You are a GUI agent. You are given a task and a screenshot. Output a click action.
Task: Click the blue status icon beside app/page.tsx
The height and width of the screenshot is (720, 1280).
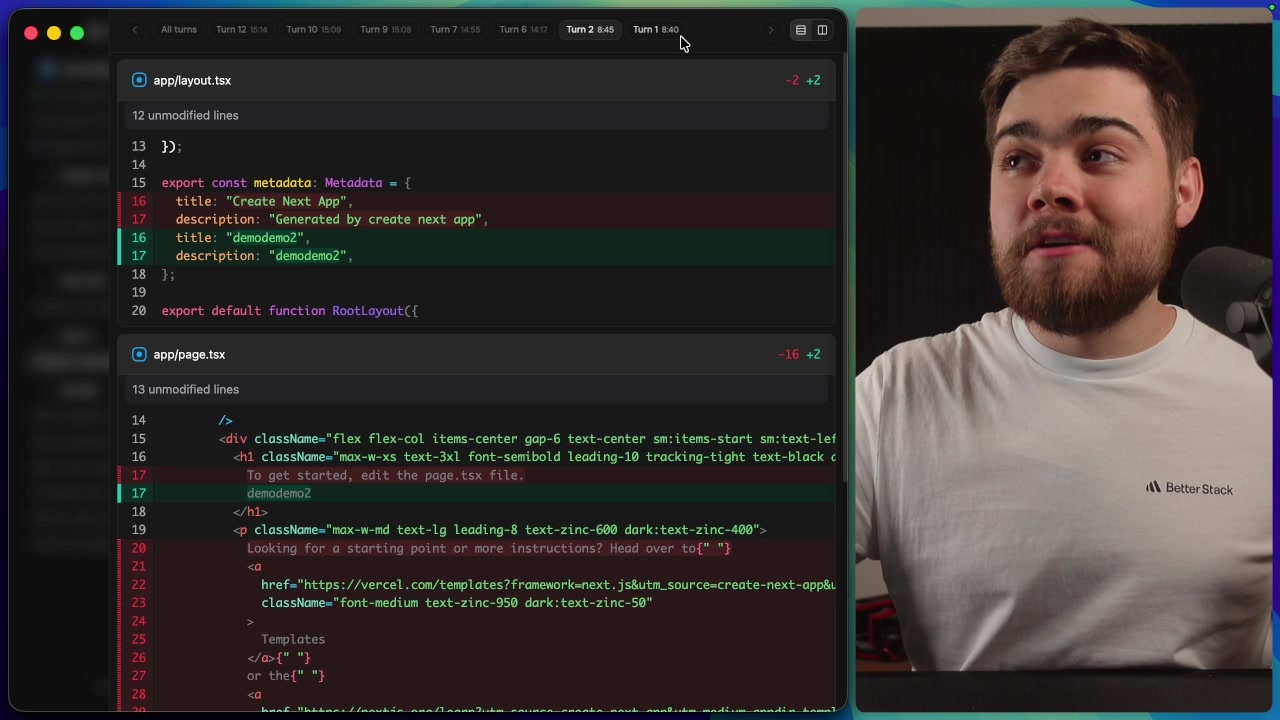click(x=139, y=354)
